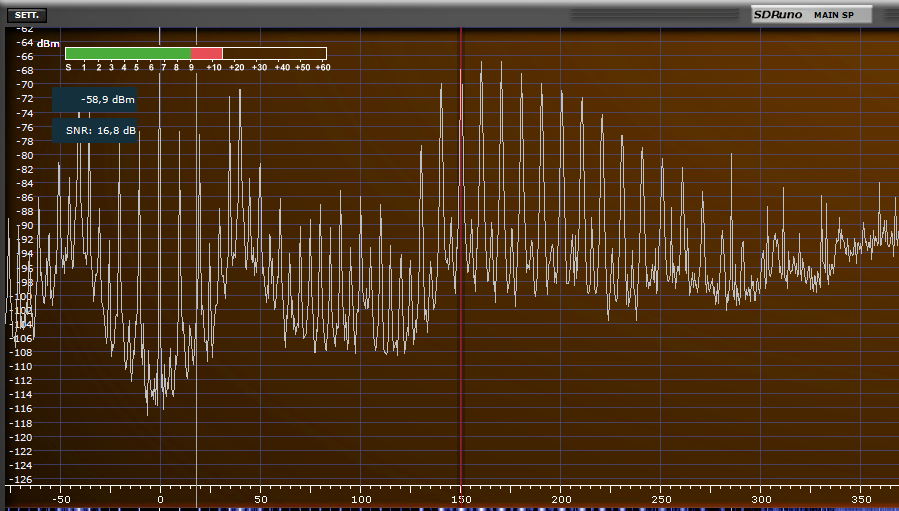The image size is (899, 511).
Task: Click the 150 frequency axis label
Action: (x=461, y=500)
